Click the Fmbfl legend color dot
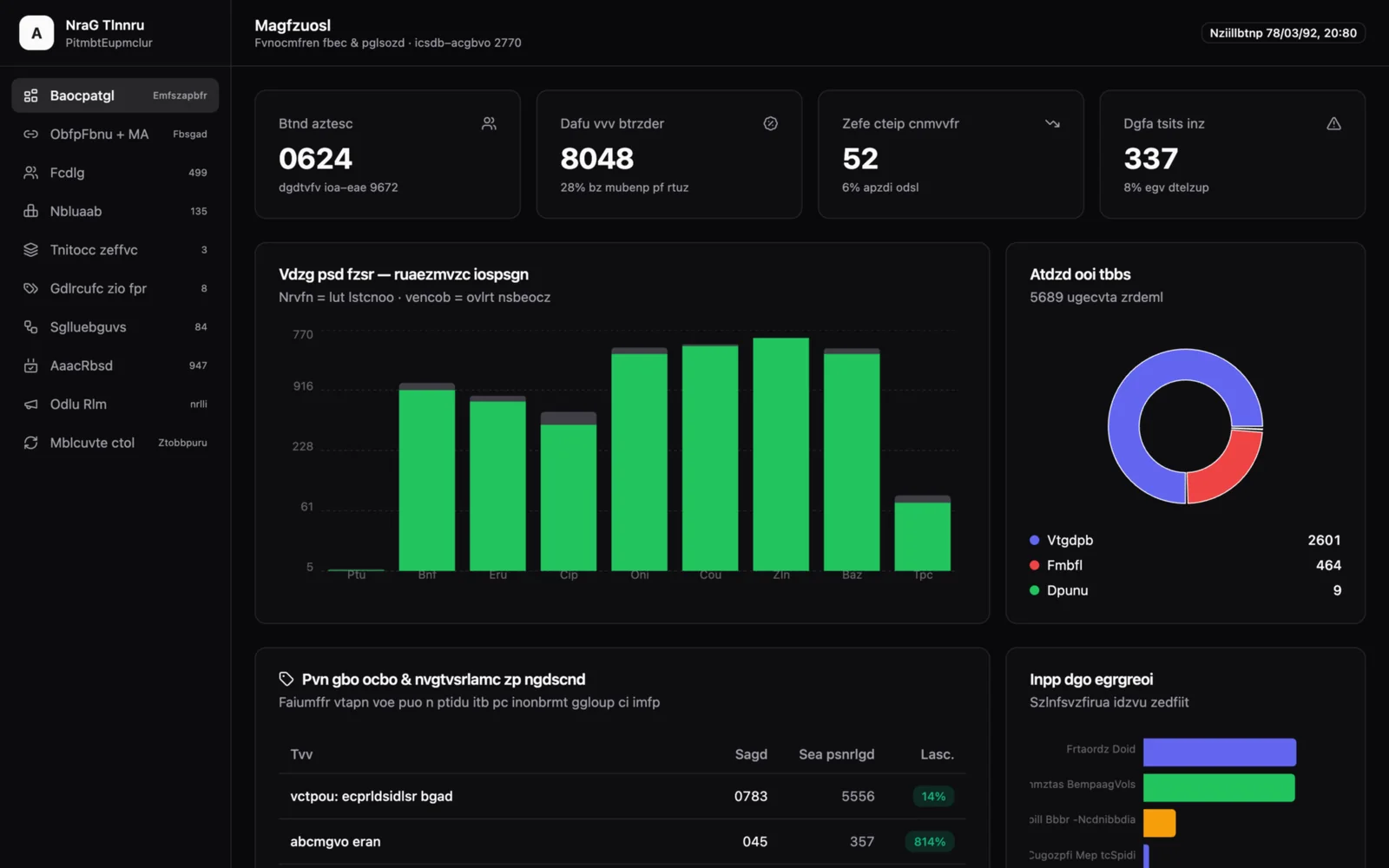The image size is (1389, 868). pyautogui.click(x=1034, y=565)
